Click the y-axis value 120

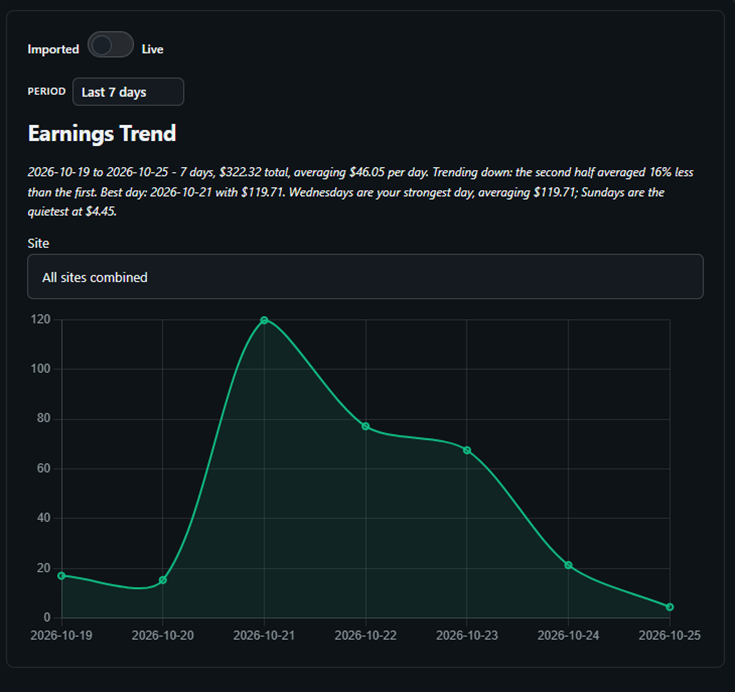(40, 319)
